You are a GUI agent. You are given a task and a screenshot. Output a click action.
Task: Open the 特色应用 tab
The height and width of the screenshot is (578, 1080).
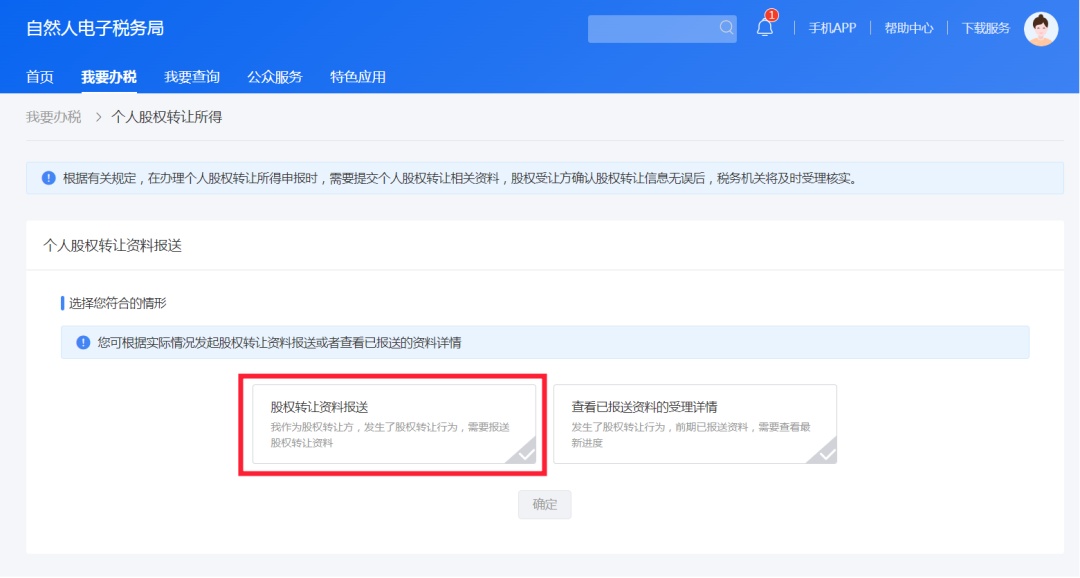[357, 76]
